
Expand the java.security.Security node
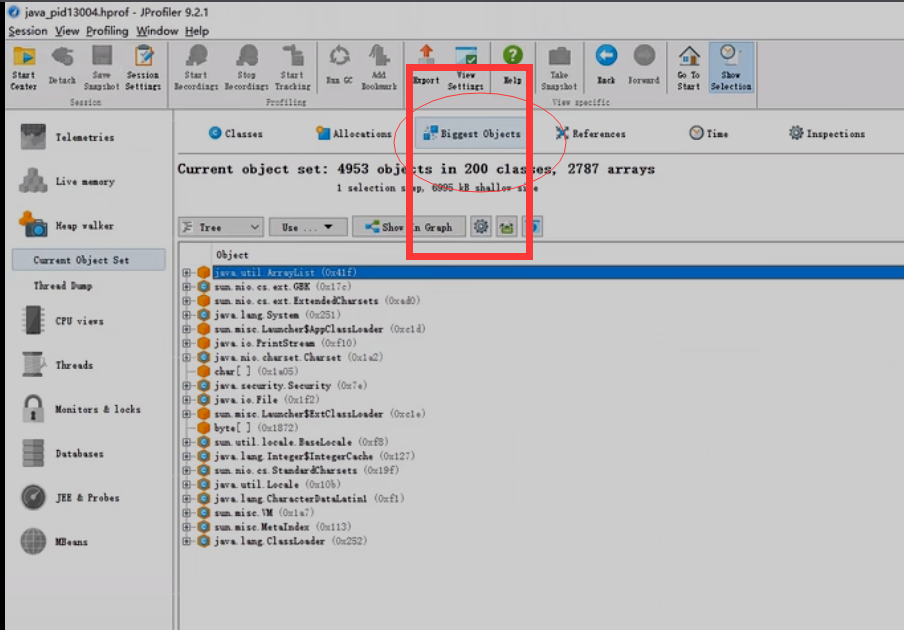pyautogui.click(x=186, y=386)
